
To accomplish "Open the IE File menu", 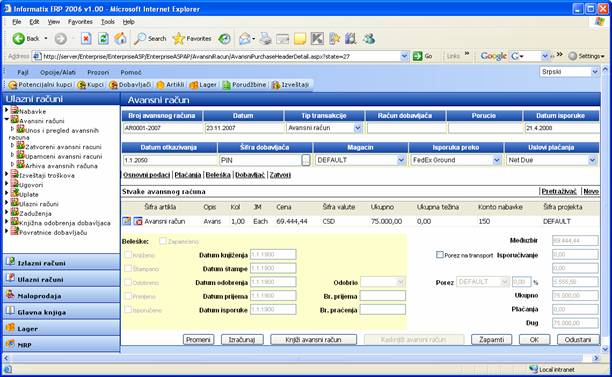I will click(x=17, y=22).
